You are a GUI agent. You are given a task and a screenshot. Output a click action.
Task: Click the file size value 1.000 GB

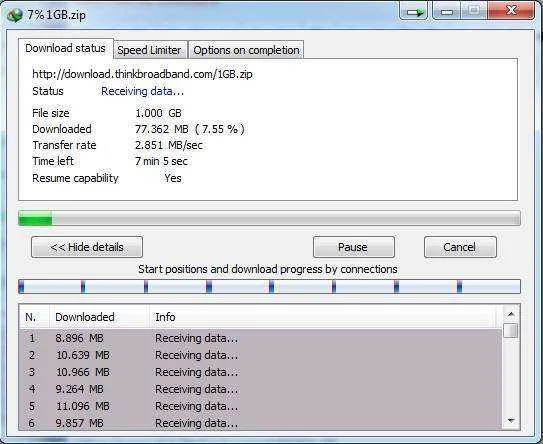[x=158, y=113]
